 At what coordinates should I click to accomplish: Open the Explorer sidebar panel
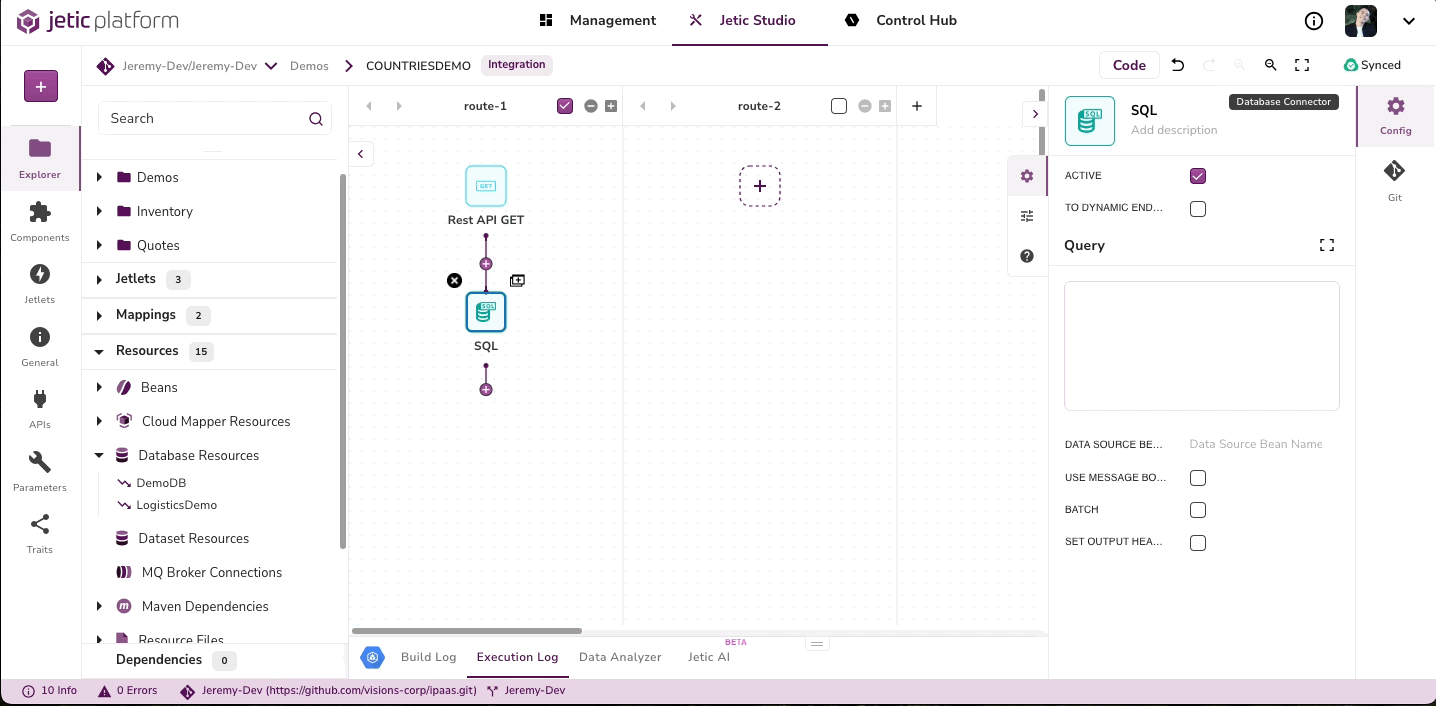point(40,158)
